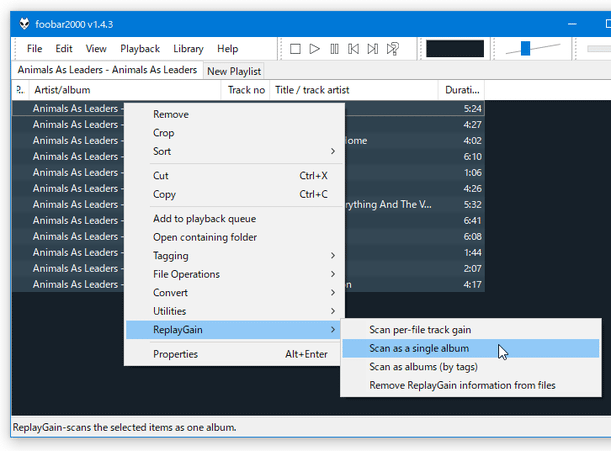Viewport: 611px width, 451px height.
Task: Switch to the New Playlist tab
Action: coord(234,71)
